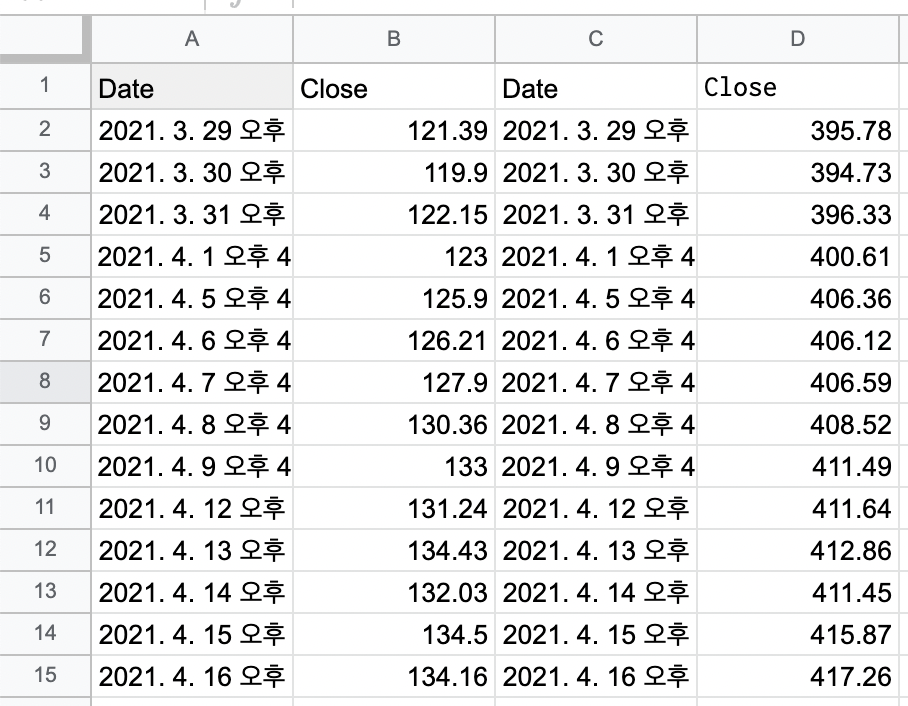908x706 pixels.
Task: Select row 8 header
Action: pyautogui.click(x=45, y=382)
